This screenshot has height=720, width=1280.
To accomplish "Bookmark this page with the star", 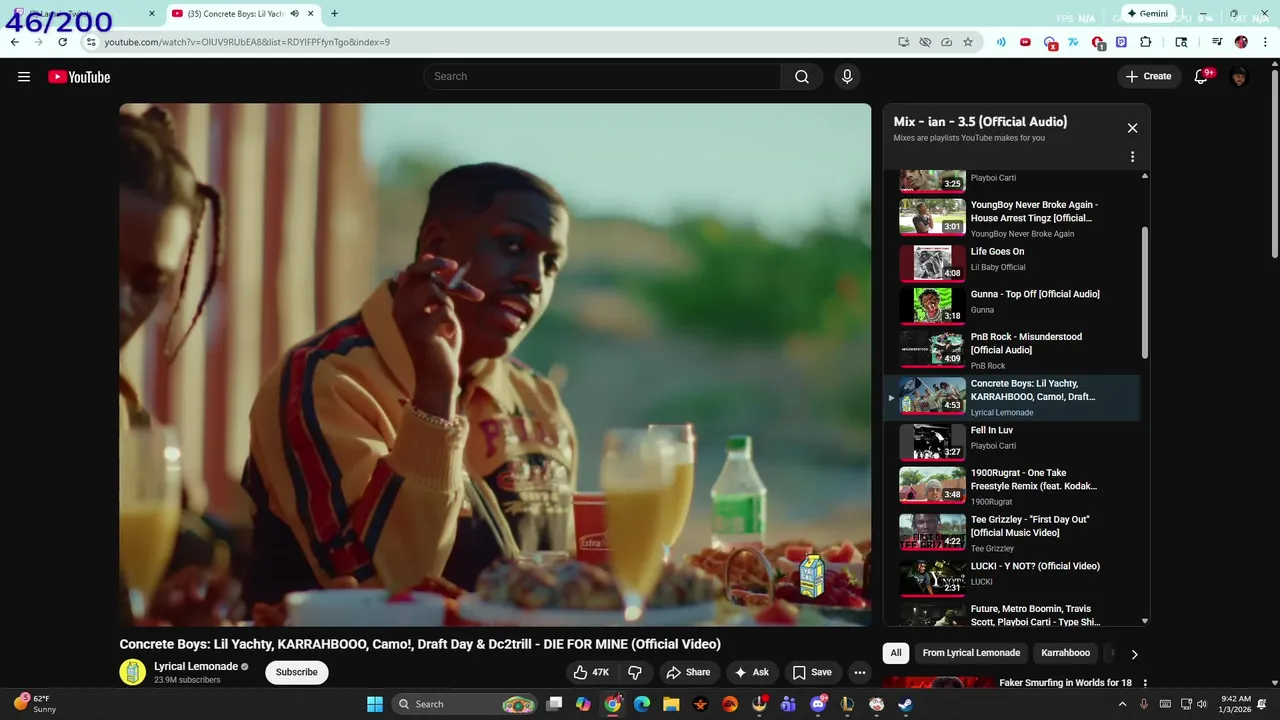I will (968, 42).
